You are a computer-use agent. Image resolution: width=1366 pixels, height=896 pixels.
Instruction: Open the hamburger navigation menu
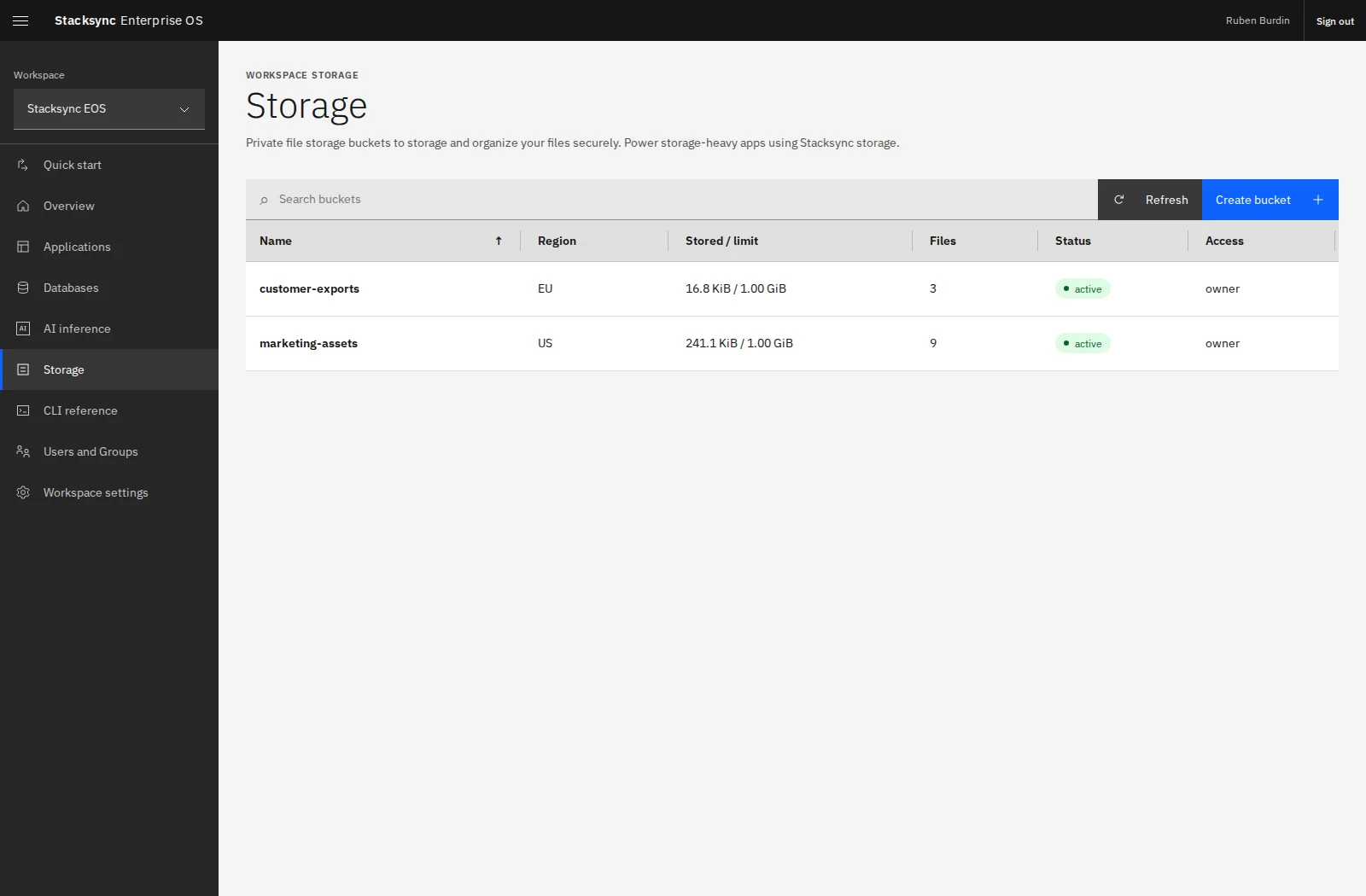pos(20,20)
